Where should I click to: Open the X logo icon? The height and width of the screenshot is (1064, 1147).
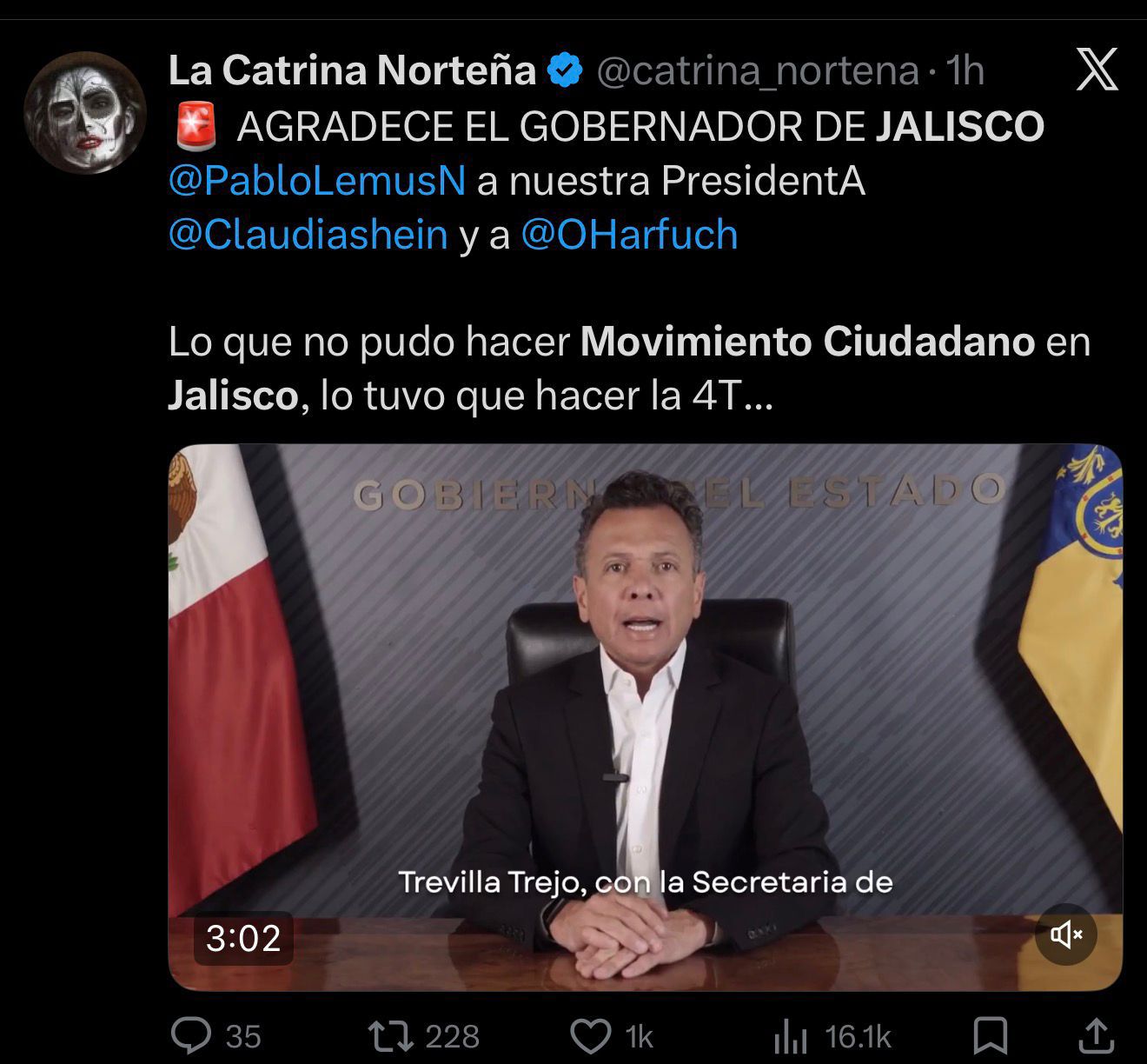pos(1097,70)
